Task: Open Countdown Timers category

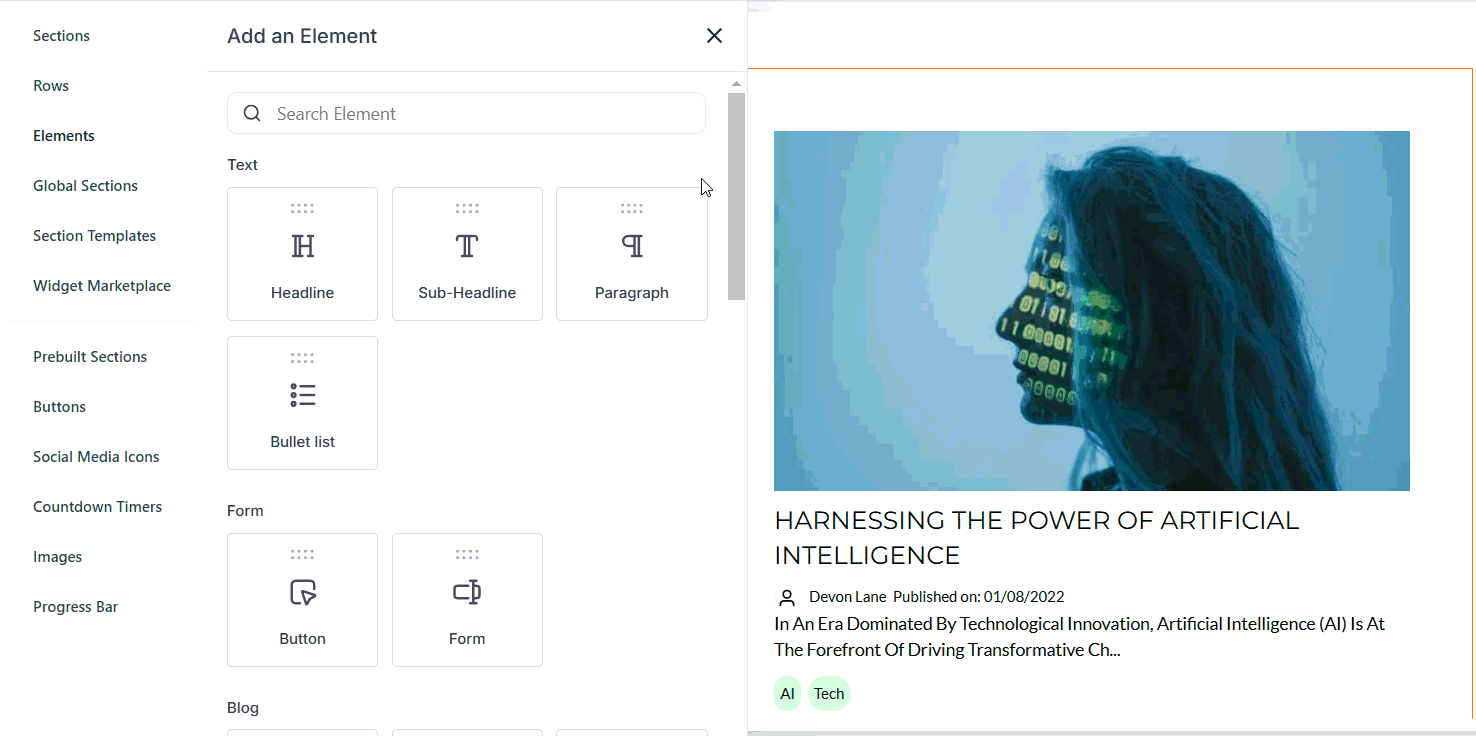Action: (x=97, y=507)
